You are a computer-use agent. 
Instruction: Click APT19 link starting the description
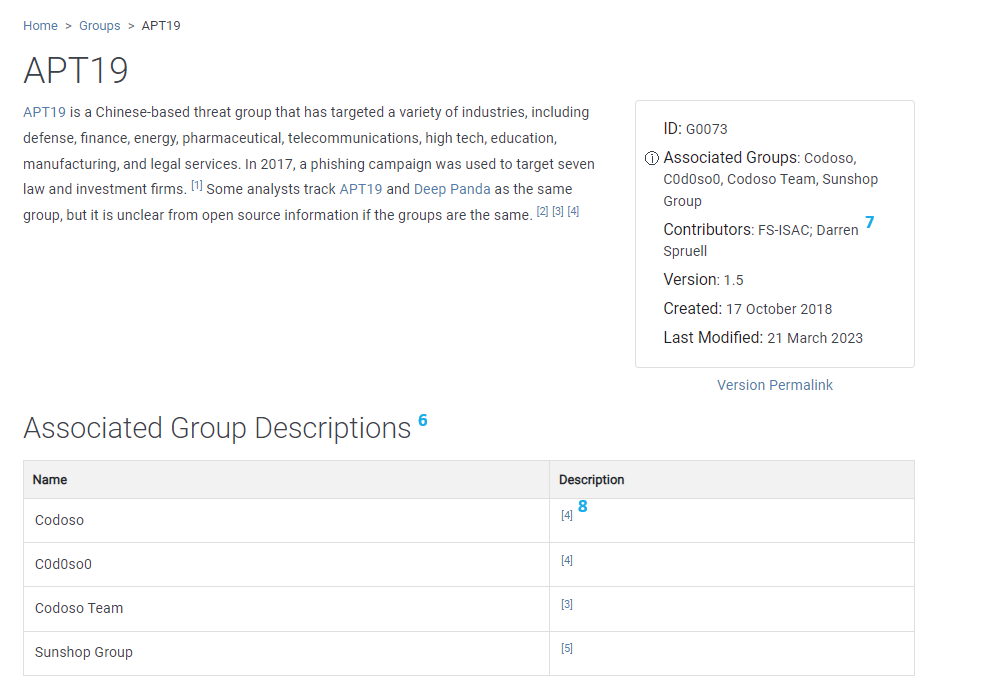[x=45, y=112]
